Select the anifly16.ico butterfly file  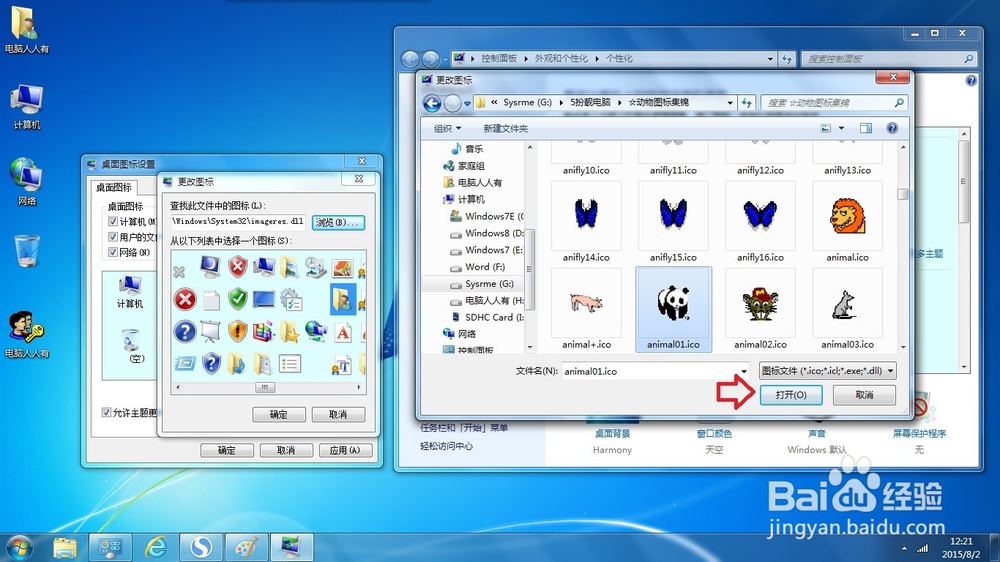[x=760, y=223]
